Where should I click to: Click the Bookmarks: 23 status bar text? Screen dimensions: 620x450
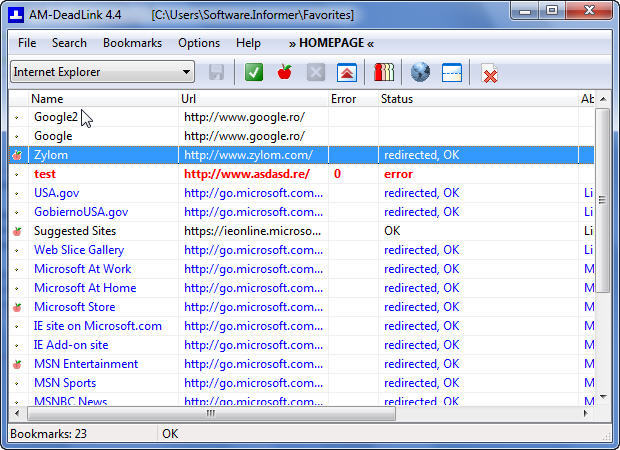(x=48, y=434)
